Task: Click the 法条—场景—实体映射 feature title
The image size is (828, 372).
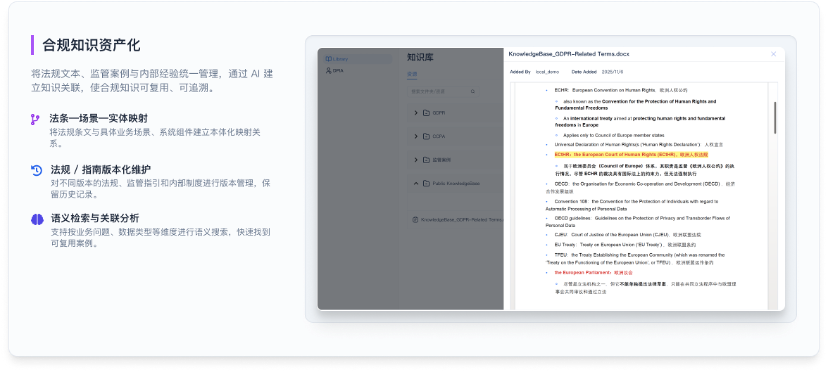Action: 99,118
